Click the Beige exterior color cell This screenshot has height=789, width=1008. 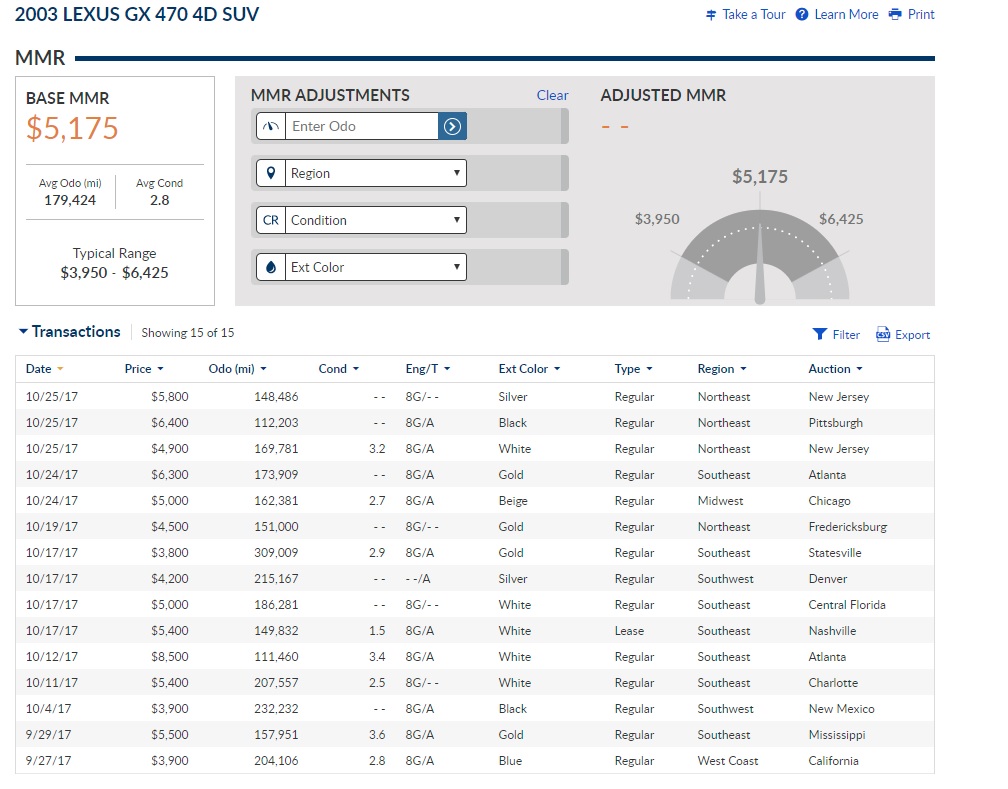pyautogui.click(x=512, y=501)
